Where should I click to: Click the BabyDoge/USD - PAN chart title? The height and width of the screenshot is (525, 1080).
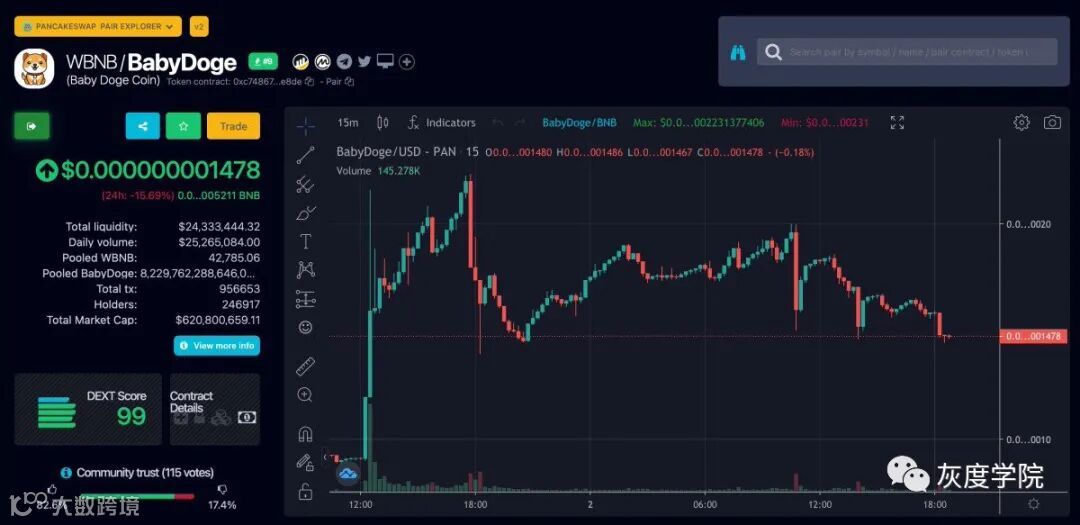click(x=396, y=152)
